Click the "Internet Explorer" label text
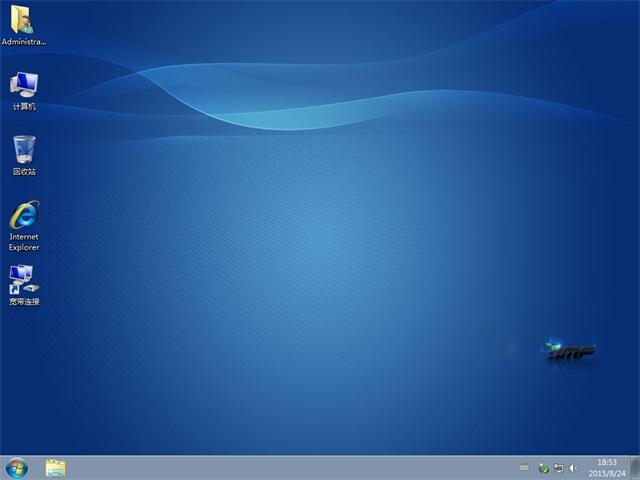 24,241
